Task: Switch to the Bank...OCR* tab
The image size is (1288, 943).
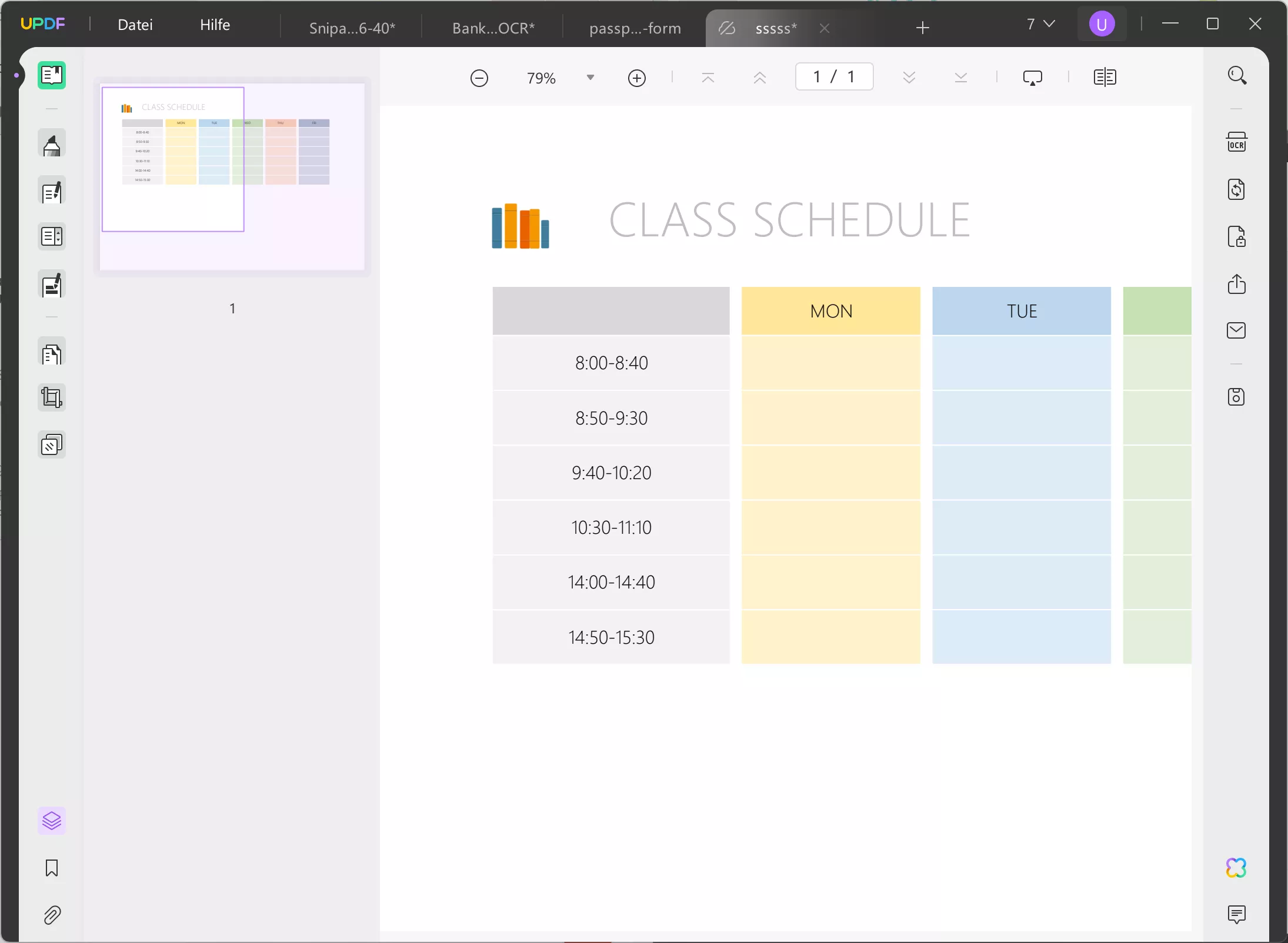Action: (493, 28)
